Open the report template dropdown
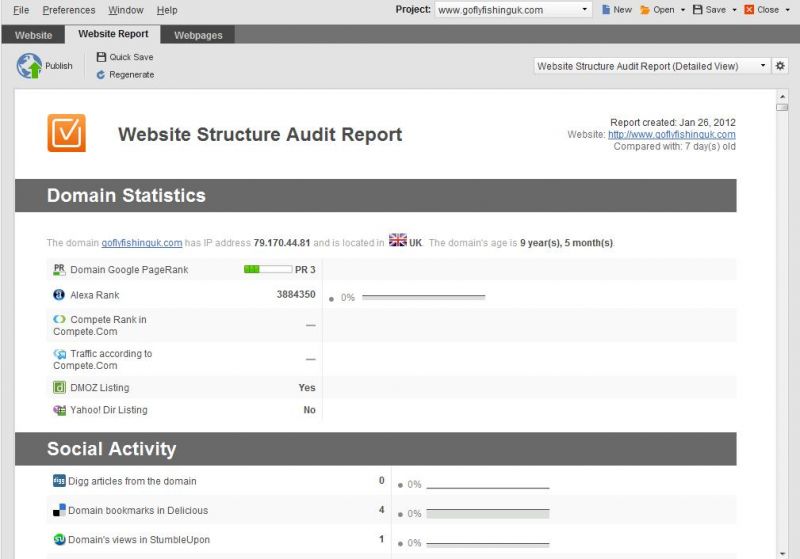 pos(763,66)
